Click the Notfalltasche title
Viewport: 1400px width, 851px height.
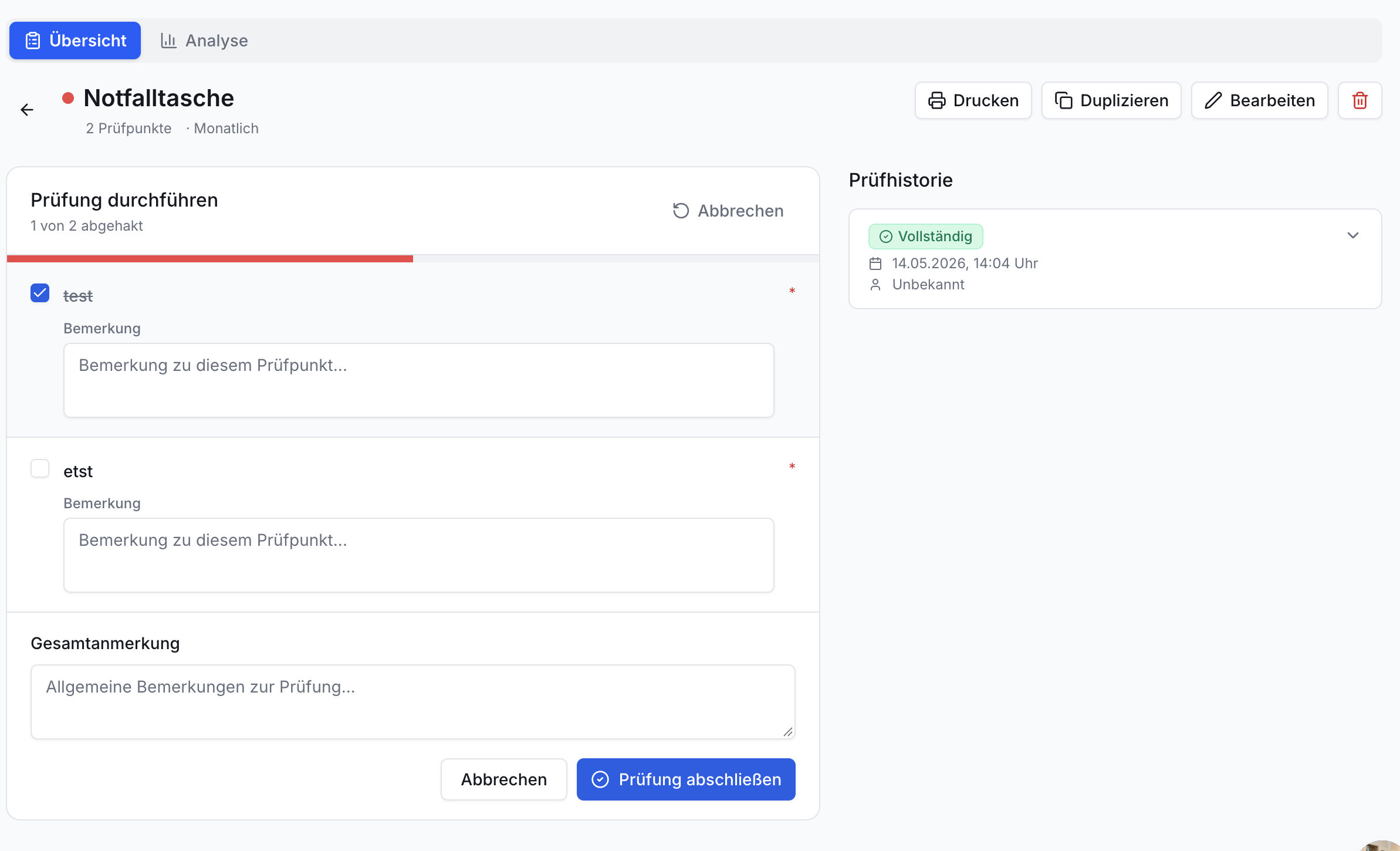158,98
